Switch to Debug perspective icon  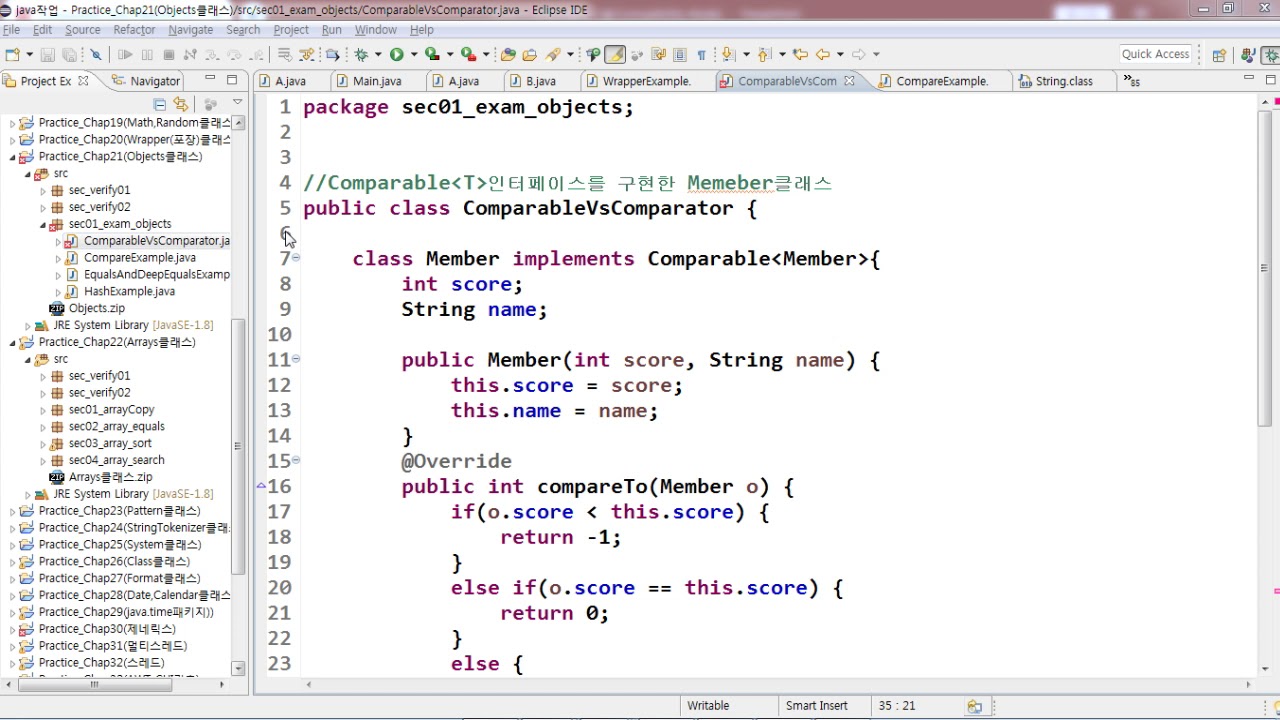1271,55
